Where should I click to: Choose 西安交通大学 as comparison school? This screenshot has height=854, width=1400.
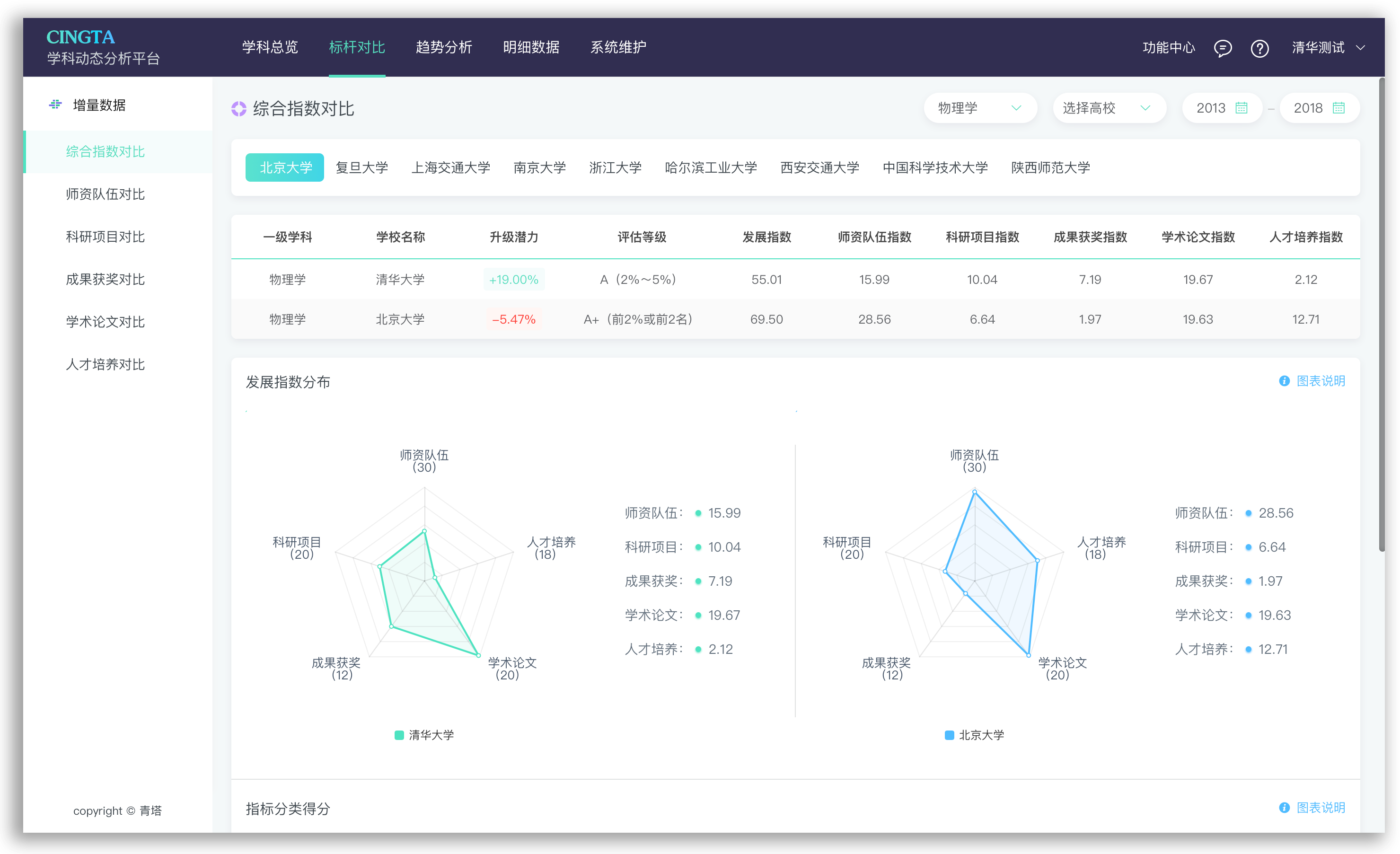coord(819,167)
